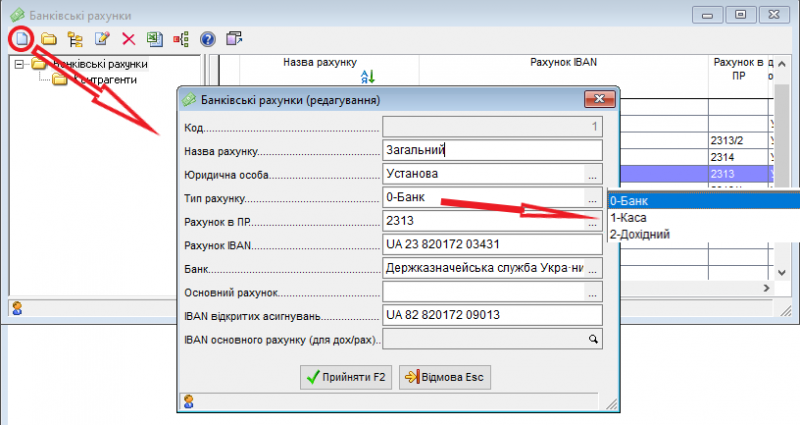
Task: Click the red-green hierarchy icon
Action: (181, 39)
